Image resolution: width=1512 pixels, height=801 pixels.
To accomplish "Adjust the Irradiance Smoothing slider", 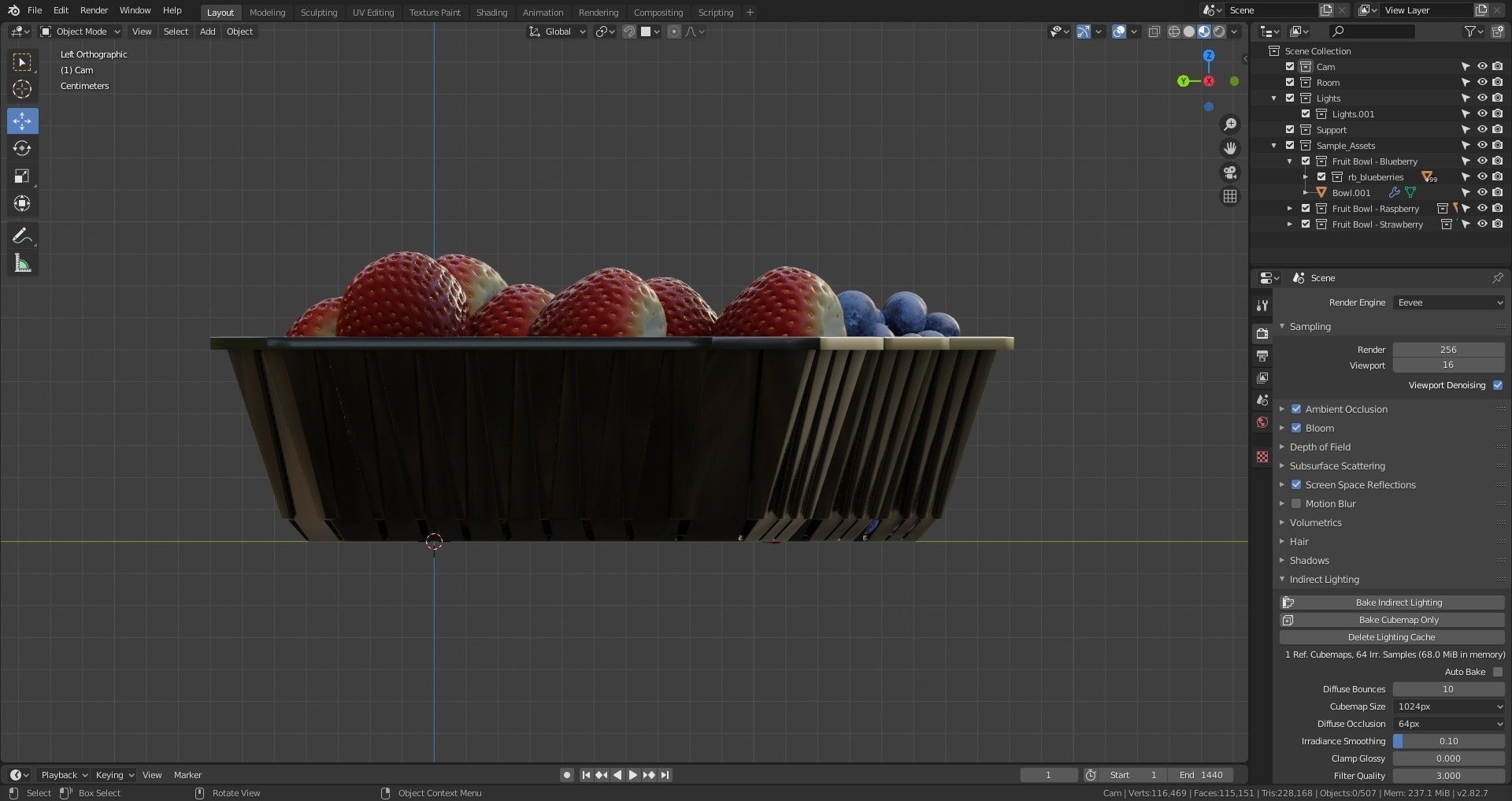I will [x=1448, y=741].
